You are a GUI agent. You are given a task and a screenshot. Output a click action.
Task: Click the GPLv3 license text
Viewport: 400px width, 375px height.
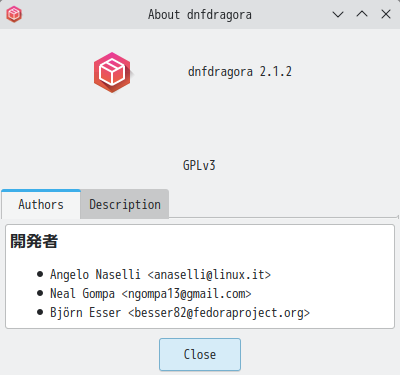tap(199, 165)
